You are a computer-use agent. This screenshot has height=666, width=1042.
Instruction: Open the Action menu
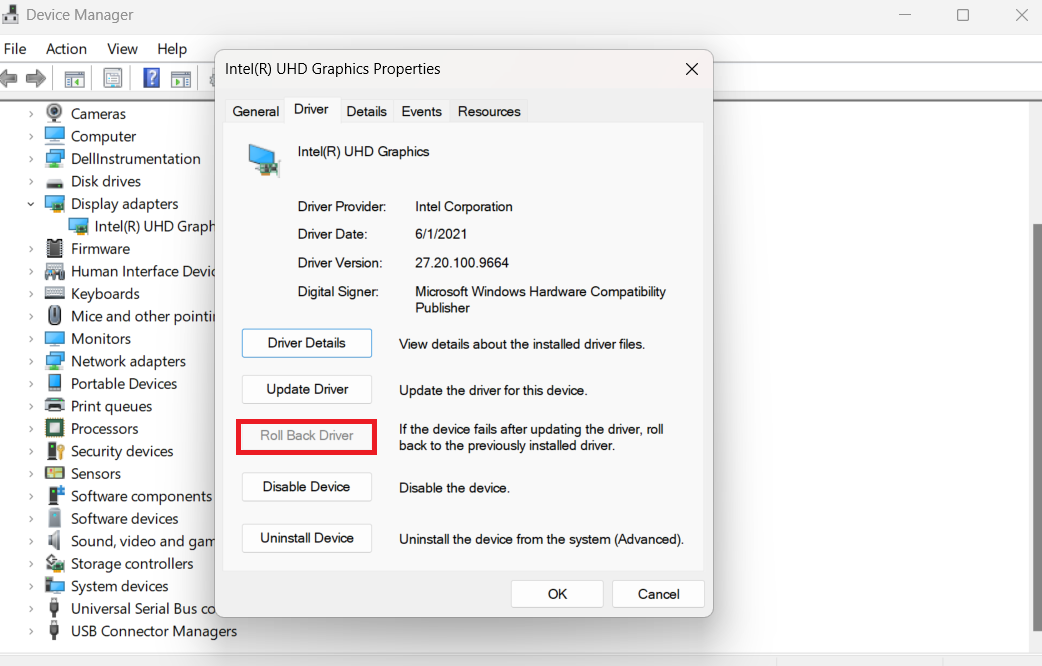coord(66,49)
